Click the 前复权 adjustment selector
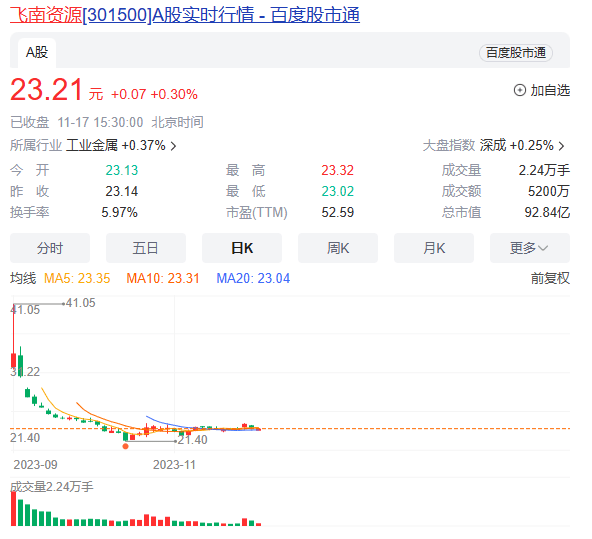This screenshot has height=539, width=592. click(550, 278)
